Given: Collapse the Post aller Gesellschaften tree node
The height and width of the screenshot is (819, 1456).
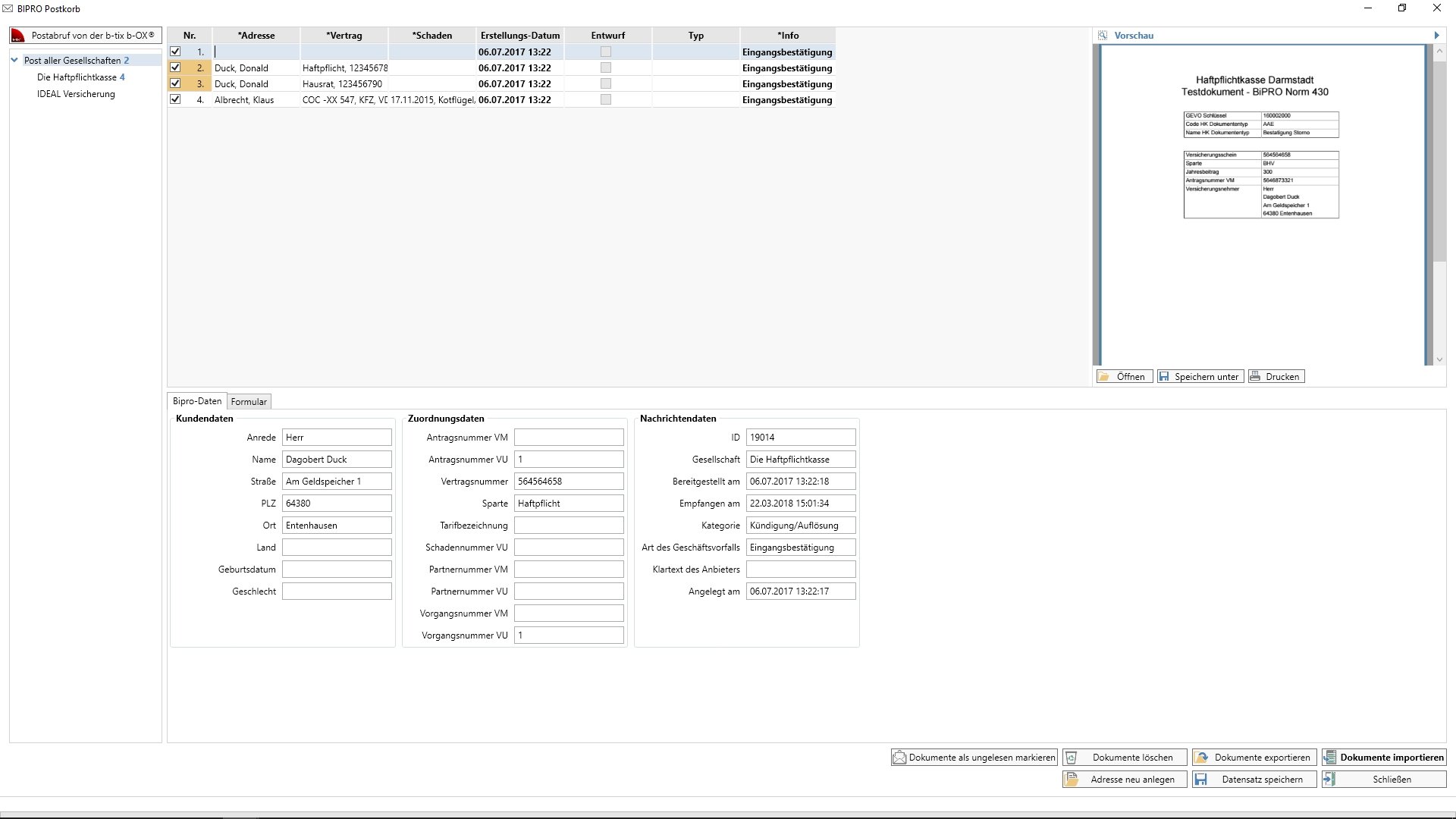Looking at the screenshot, I should coord(14,60).
